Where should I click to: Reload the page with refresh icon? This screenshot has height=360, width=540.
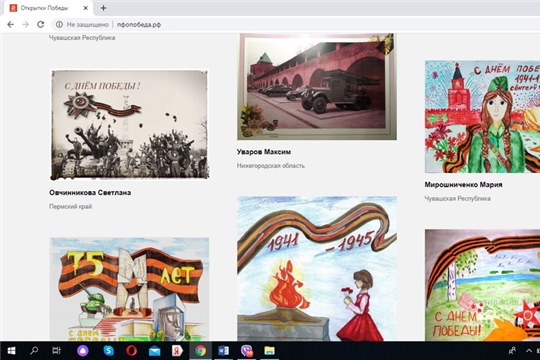pos(41,24)
